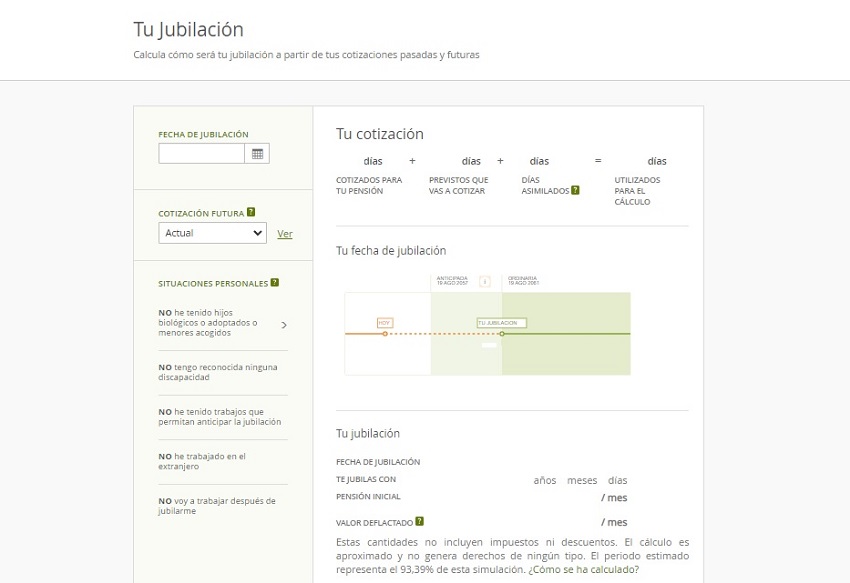Expand the children situation chevron arrow
The width and height of the screenshot is (850, 583).
[x=284, y=325]
